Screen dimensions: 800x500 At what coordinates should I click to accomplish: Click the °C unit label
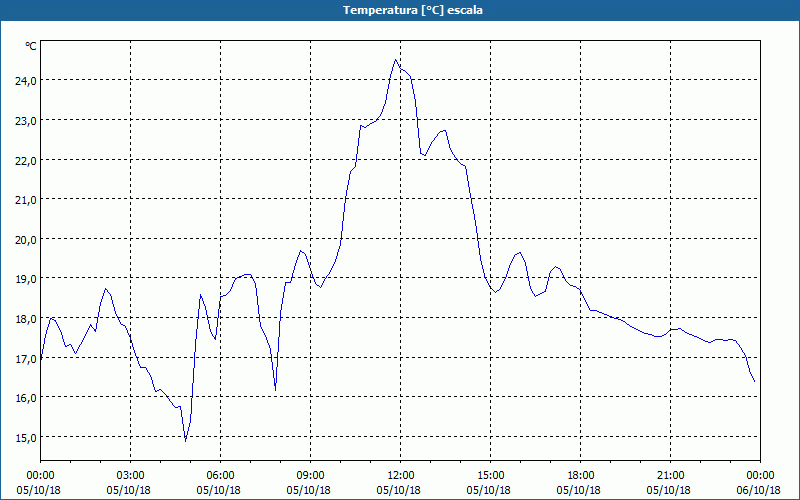tap(31, 46)
